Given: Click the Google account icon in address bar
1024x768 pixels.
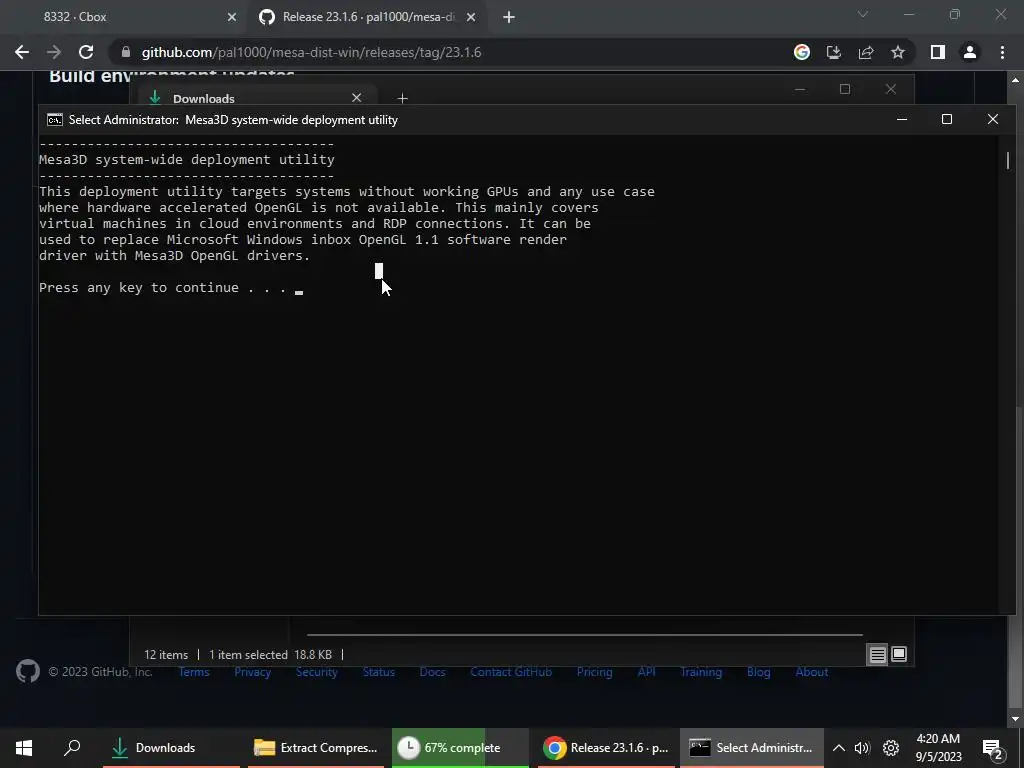Looking at the screenshot, I should pos(802,52).
